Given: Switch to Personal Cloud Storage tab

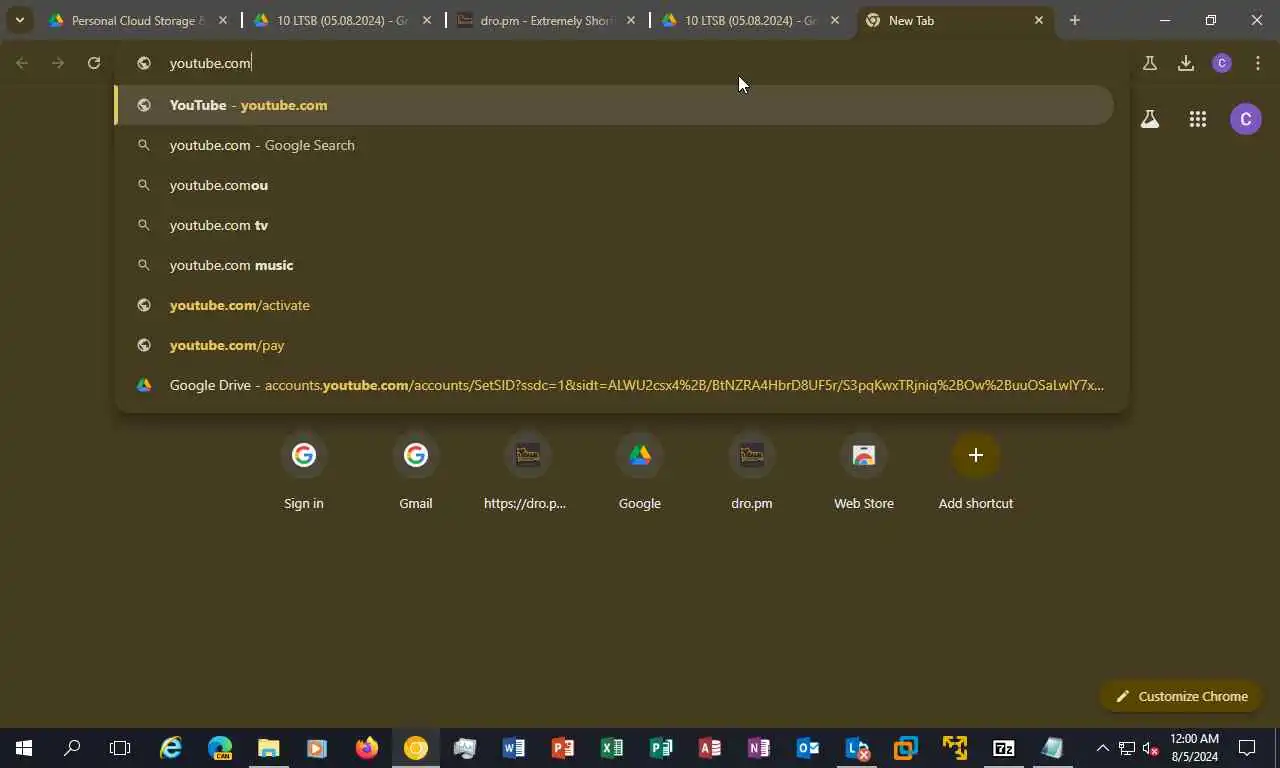Looking at the screenshot, I should click(138, 20).
